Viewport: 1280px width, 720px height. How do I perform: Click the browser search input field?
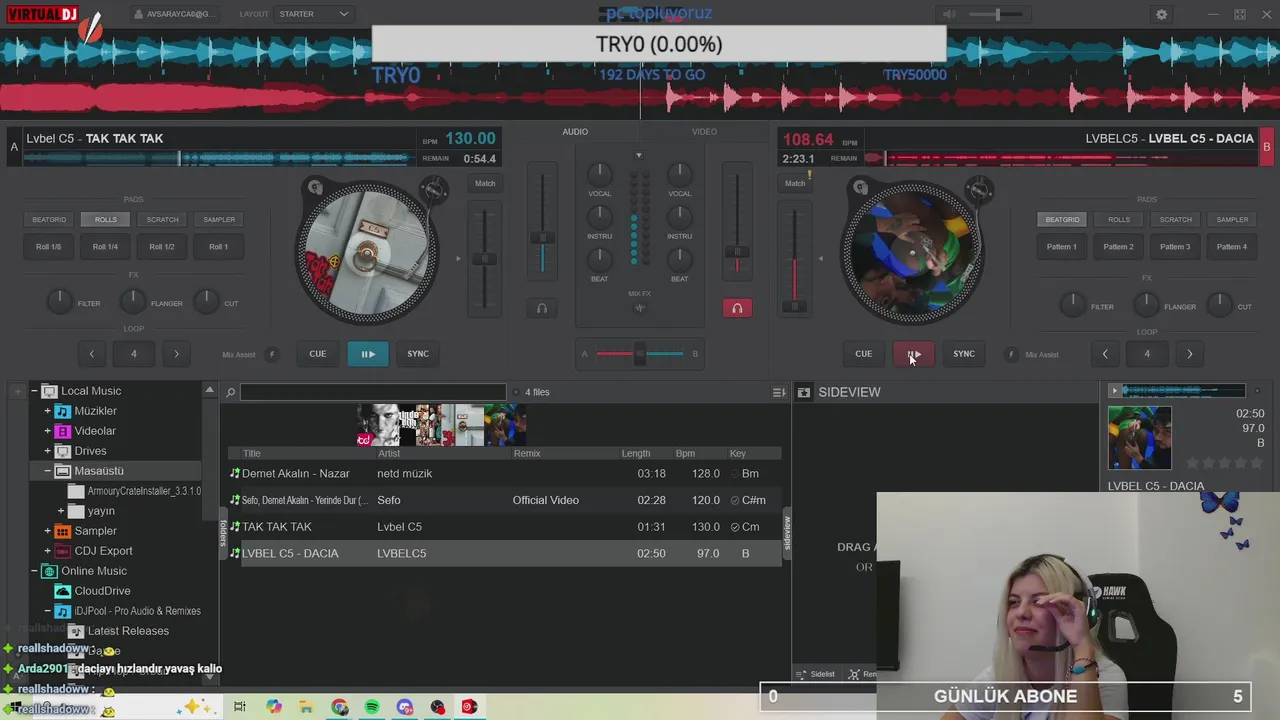point(373,392)
